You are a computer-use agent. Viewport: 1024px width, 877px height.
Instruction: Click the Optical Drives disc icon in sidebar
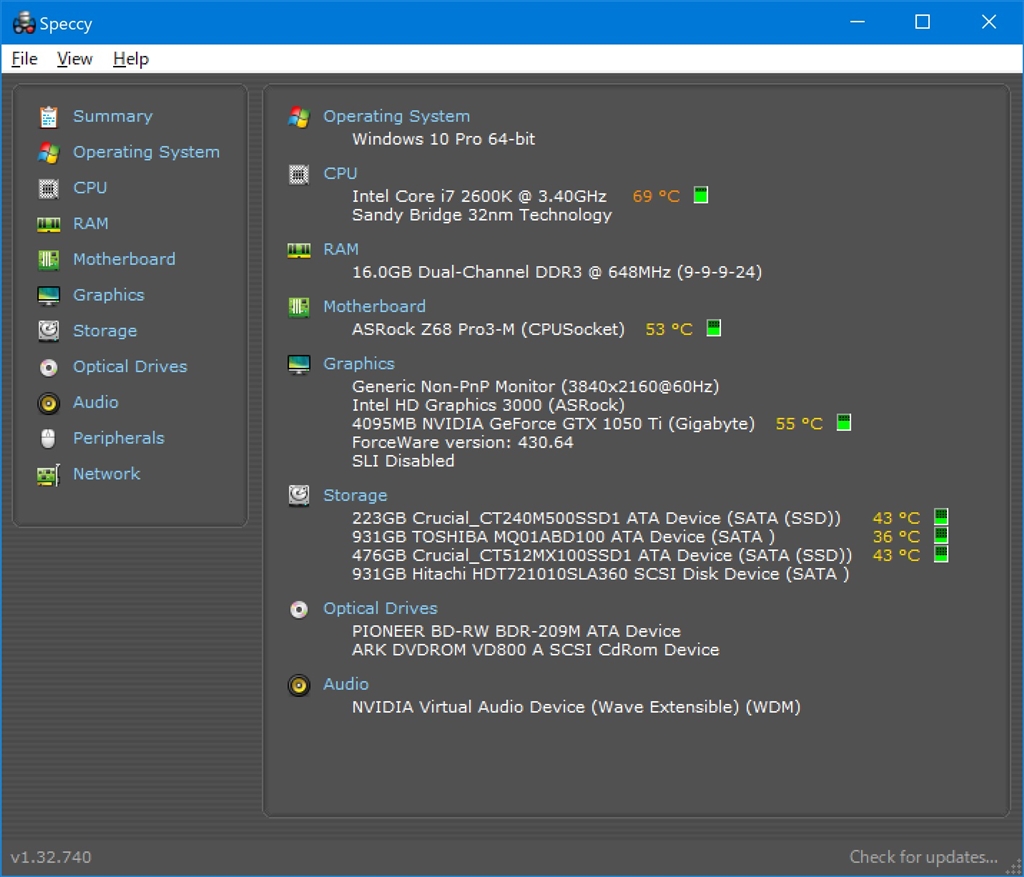(x=48, y=368)
